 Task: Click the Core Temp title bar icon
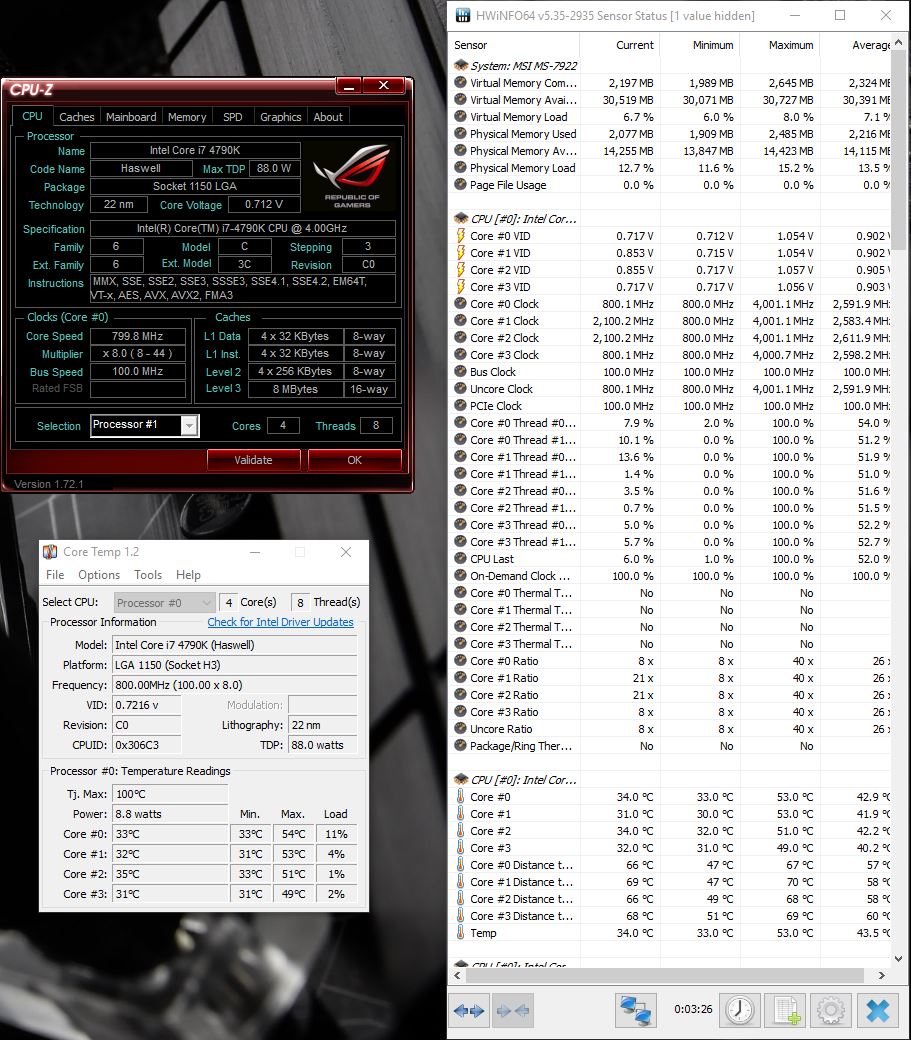[x=50, y=551]
